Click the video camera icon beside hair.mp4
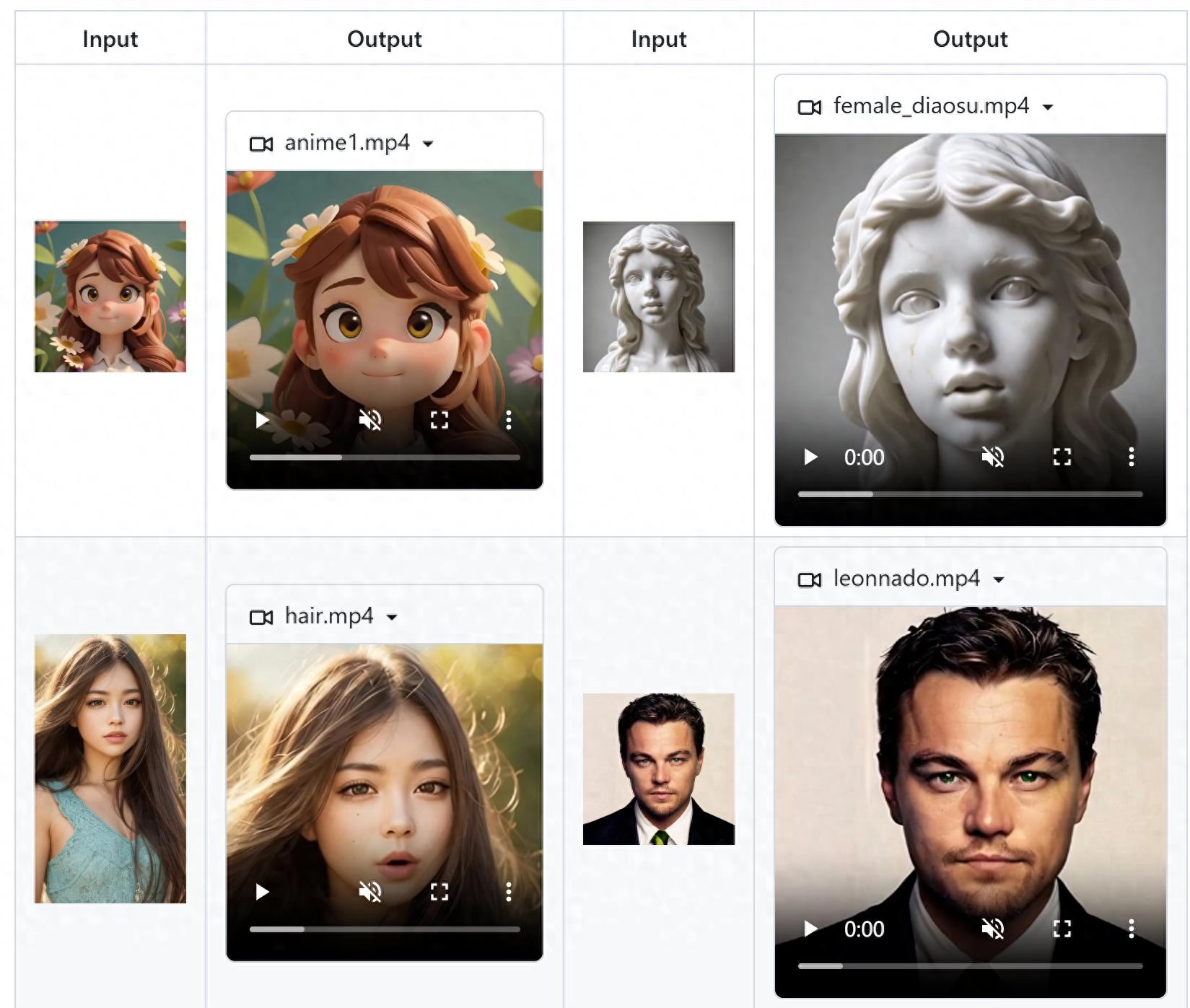The width and height of the screenshot is (1190, 1008). 261,617
